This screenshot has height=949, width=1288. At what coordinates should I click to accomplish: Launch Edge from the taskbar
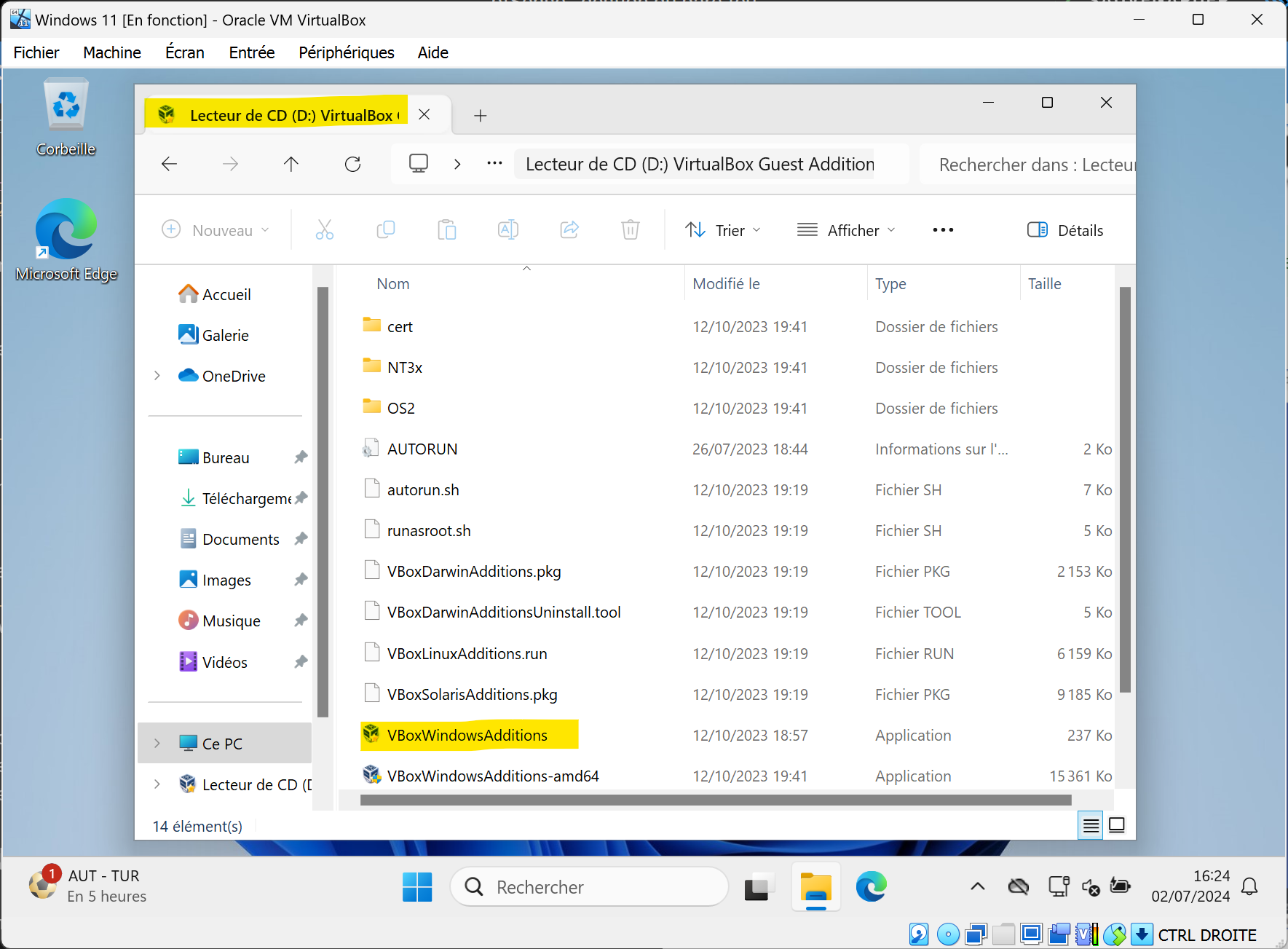pos(871,886)
